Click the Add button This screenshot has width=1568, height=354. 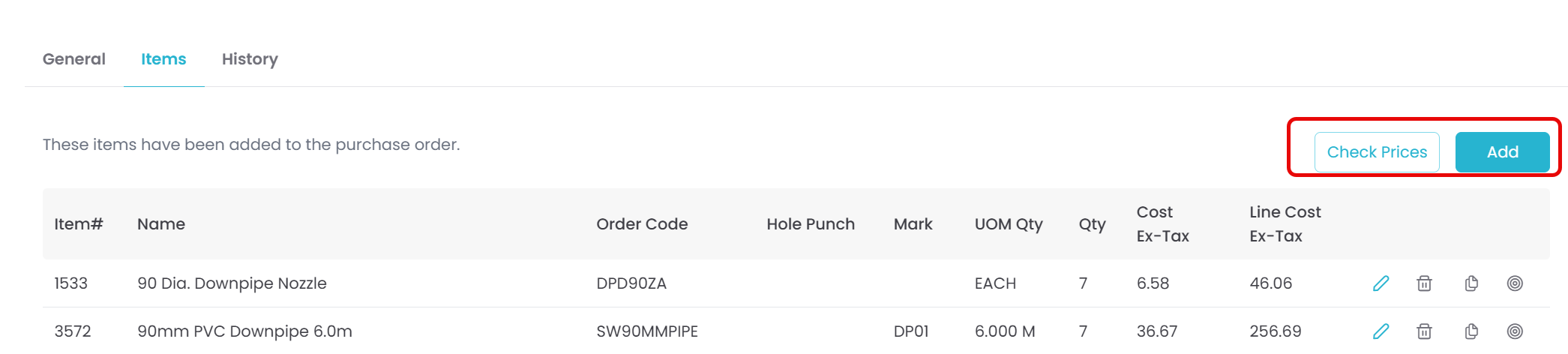click(x=1502, y=152)
